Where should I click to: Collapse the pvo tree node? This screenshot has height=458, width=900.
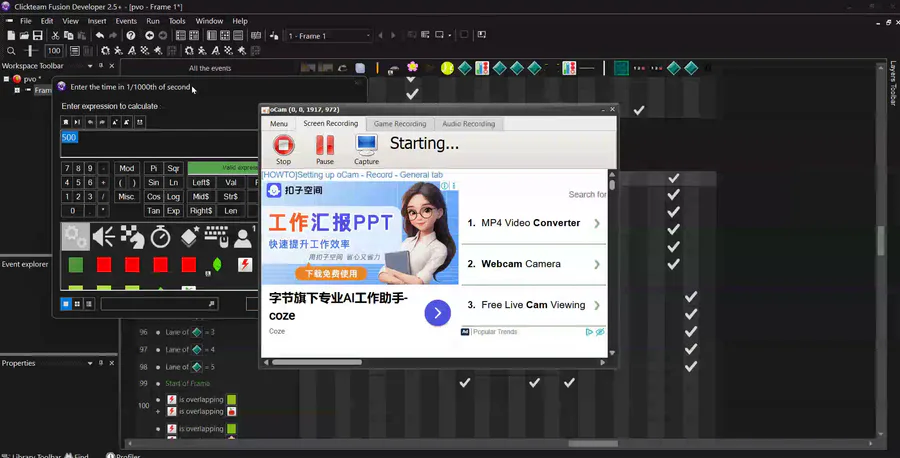[x=6, y=79]
